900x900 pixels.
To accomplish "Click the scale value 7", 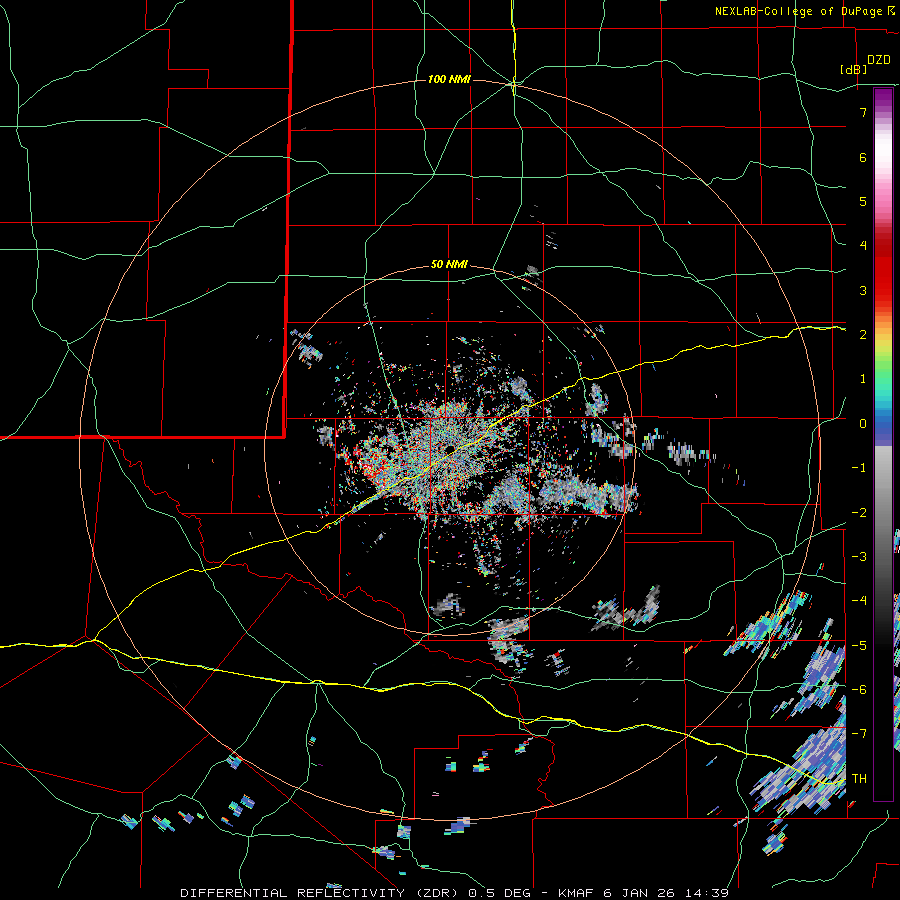I will (x=863, y=112).
